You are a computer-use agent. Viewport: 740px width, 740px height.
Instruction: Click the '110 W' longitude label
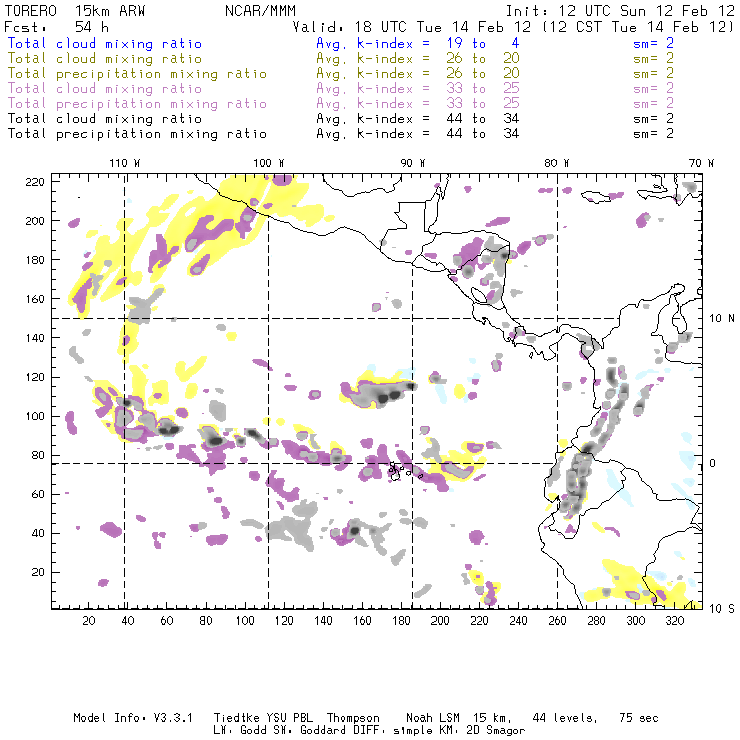[125, 163]
